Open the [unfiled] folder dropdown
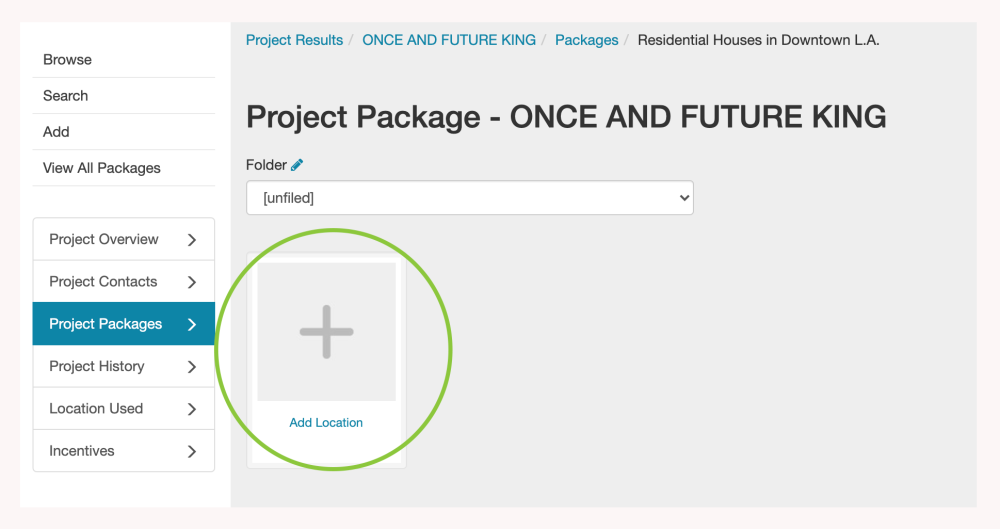The image size is (1000, 529). [469, 198]
